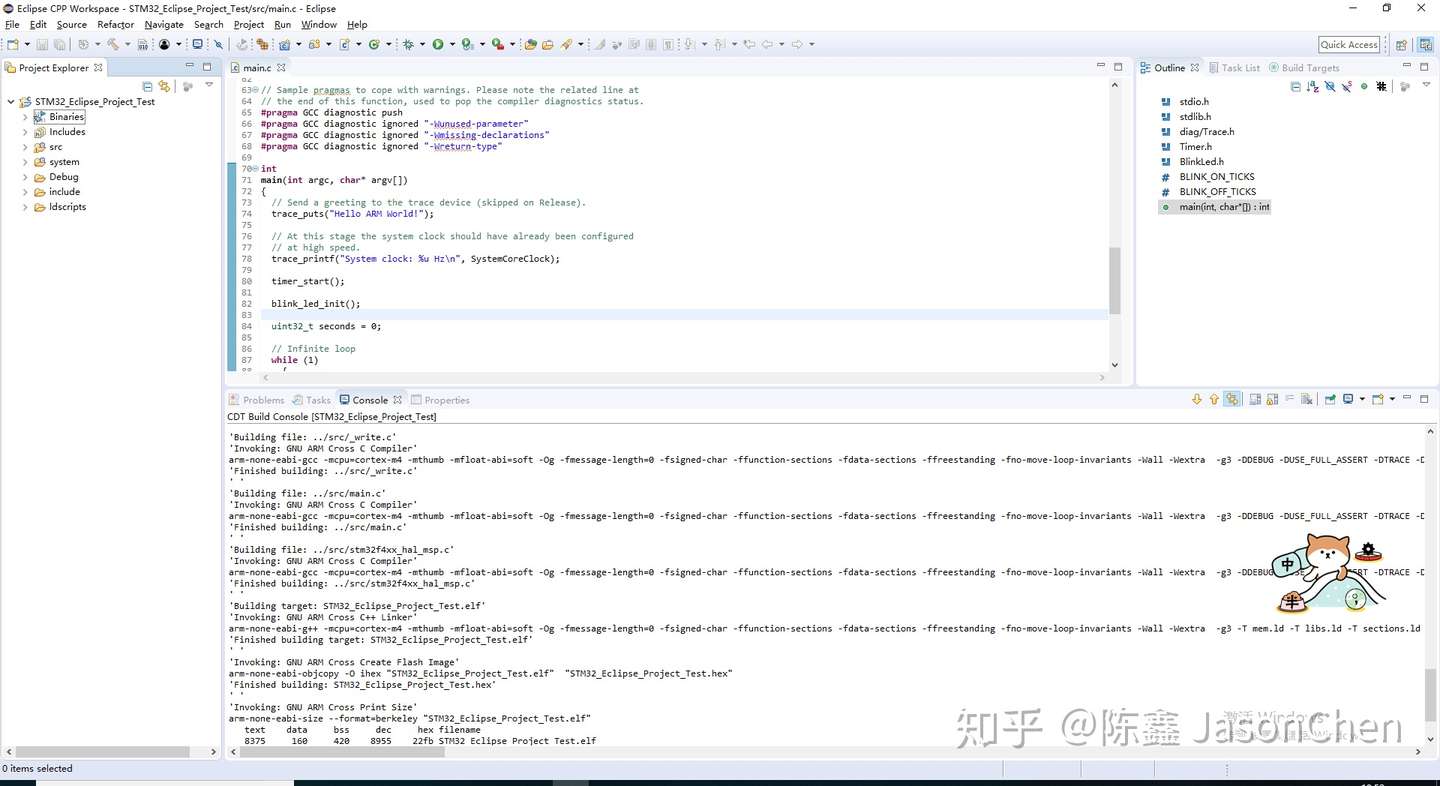The height and width of the screenshot is (786, 1440).
Task: Switch to the Task List tab
Action: (x=1234, y=68)
